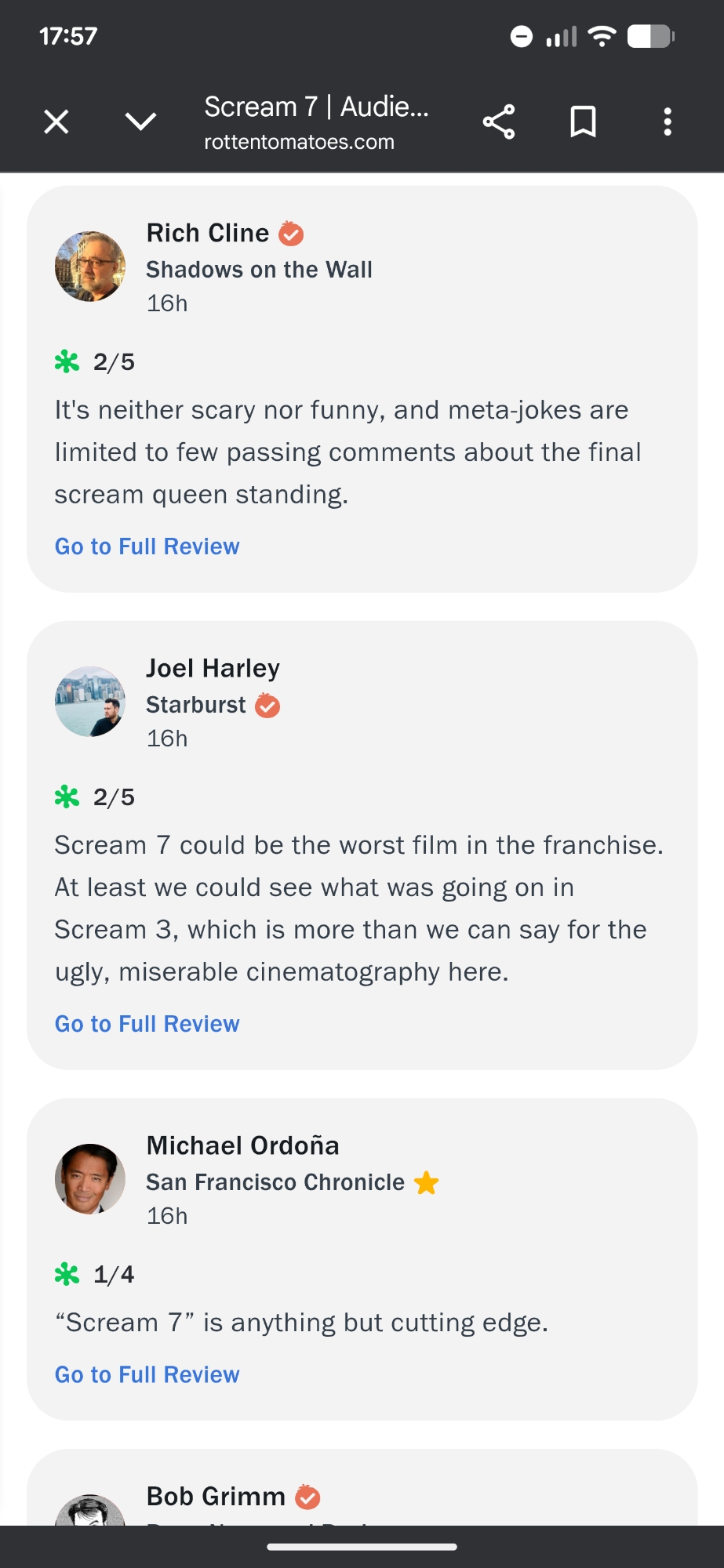
Task: Close the in-app browser tab
Action: 56,122
